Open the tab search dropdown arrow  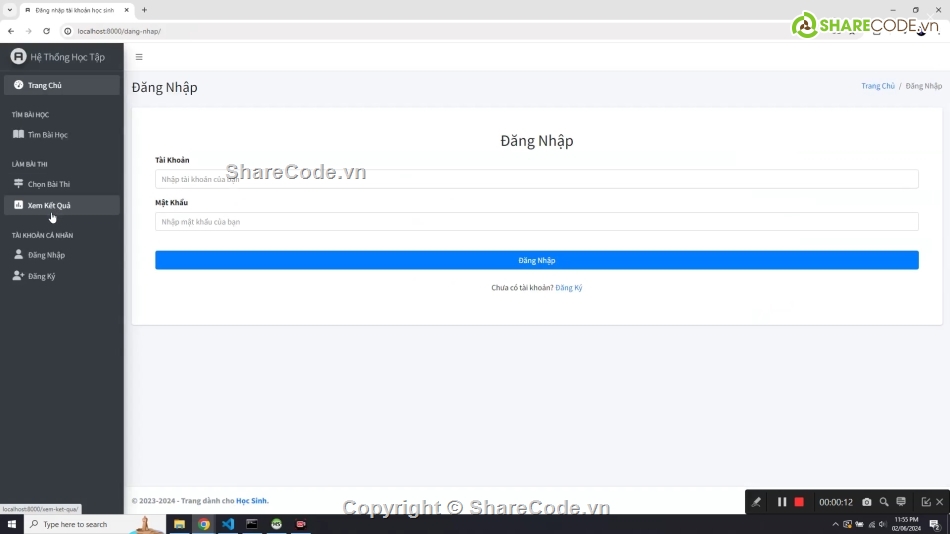click(10, 10)
